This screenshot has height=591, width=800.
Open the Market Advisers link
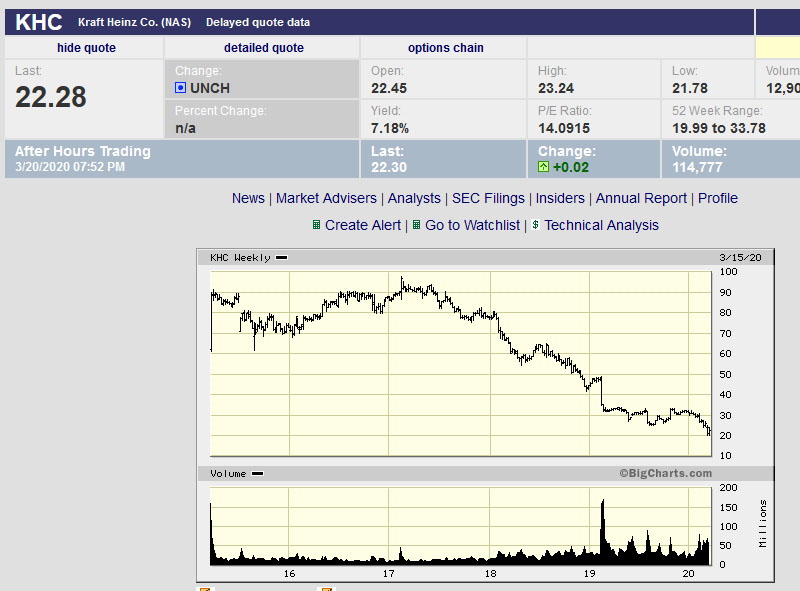[x=326, y=198]
